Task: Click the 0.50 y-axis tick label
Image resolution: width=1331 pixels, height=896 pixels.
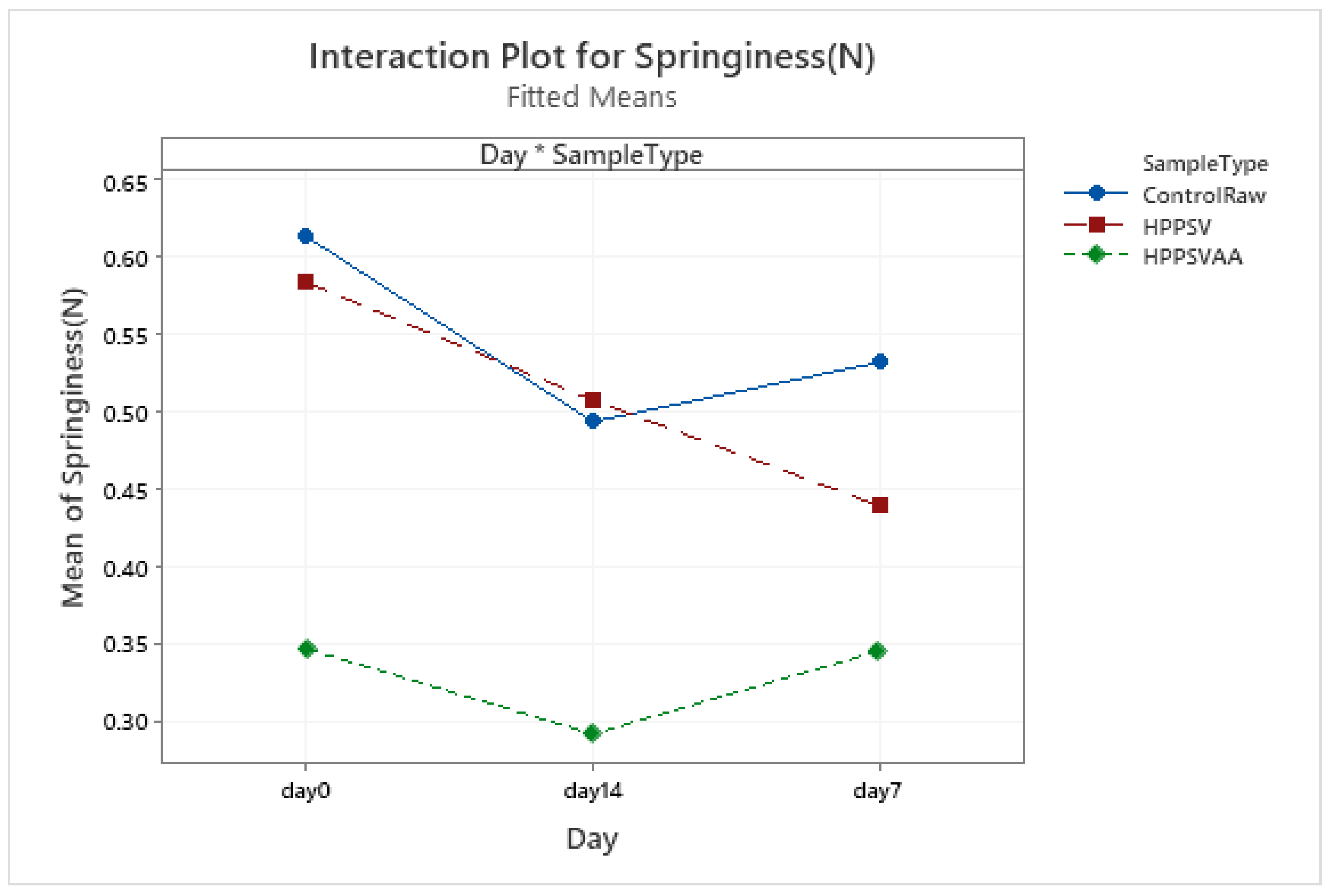Action: (x=124, y=413)
